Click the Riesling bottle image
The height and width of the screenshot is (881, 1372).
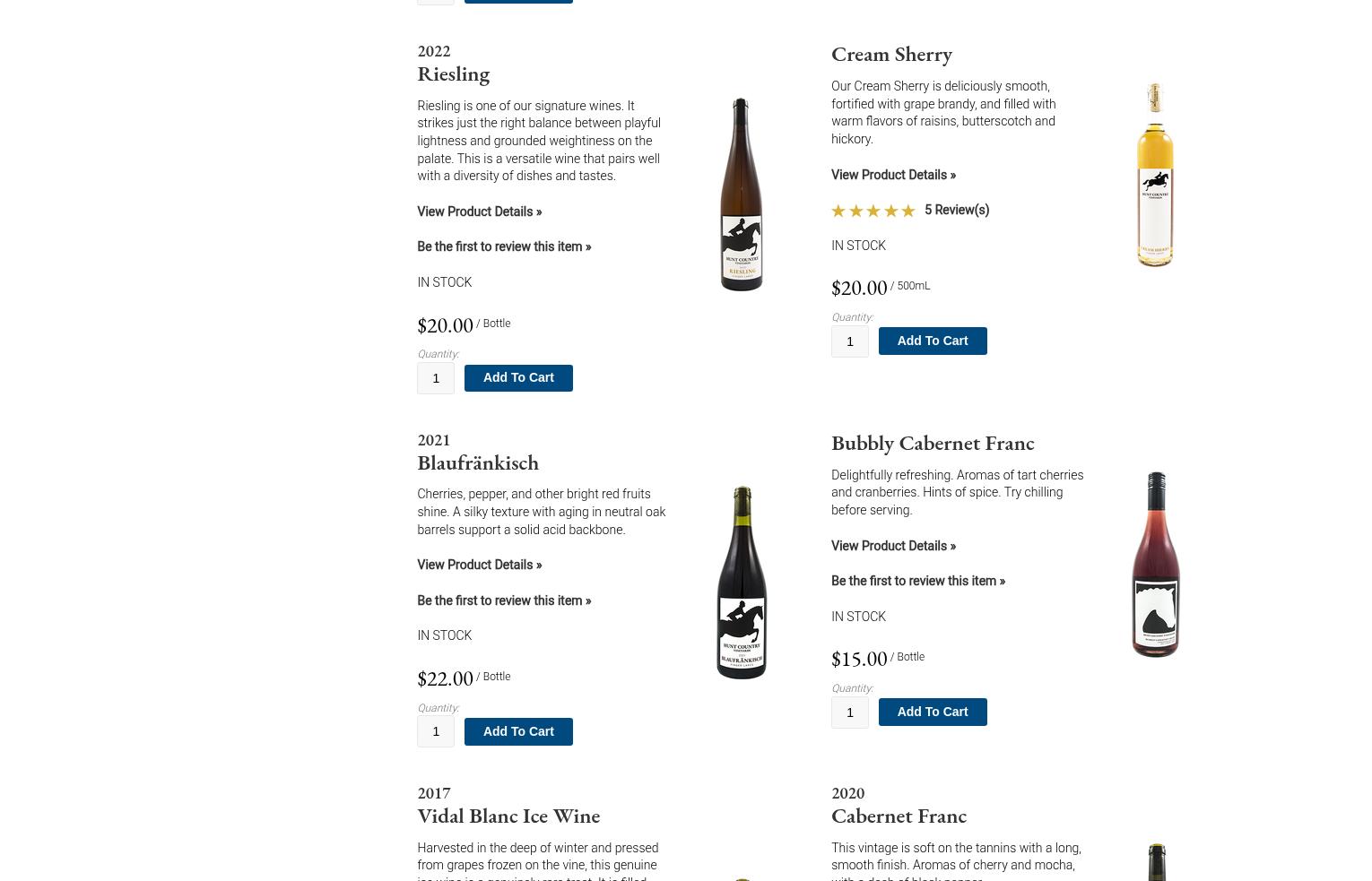pos(741,194)
